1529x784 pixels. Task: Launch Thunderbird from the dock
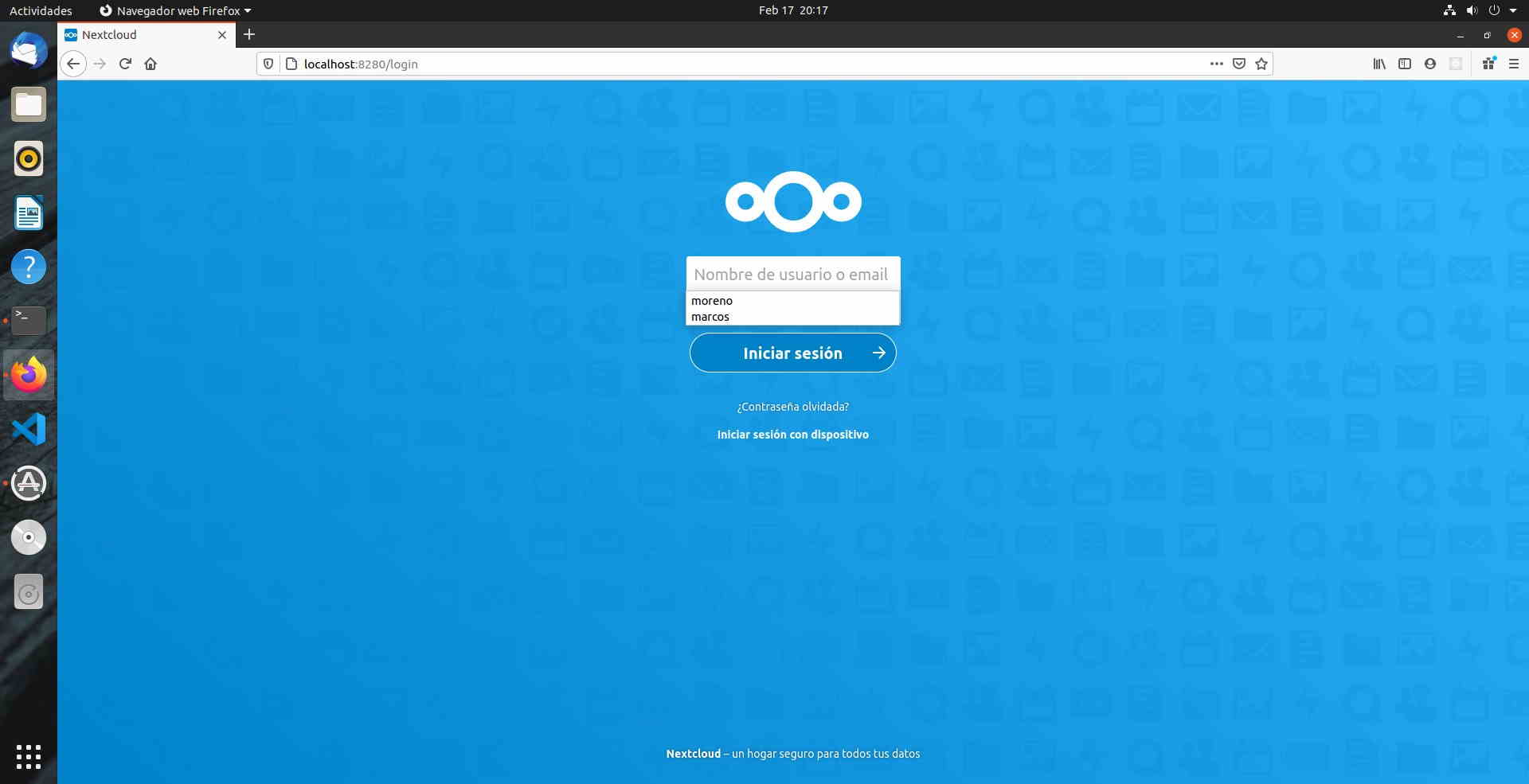(29, 50)
